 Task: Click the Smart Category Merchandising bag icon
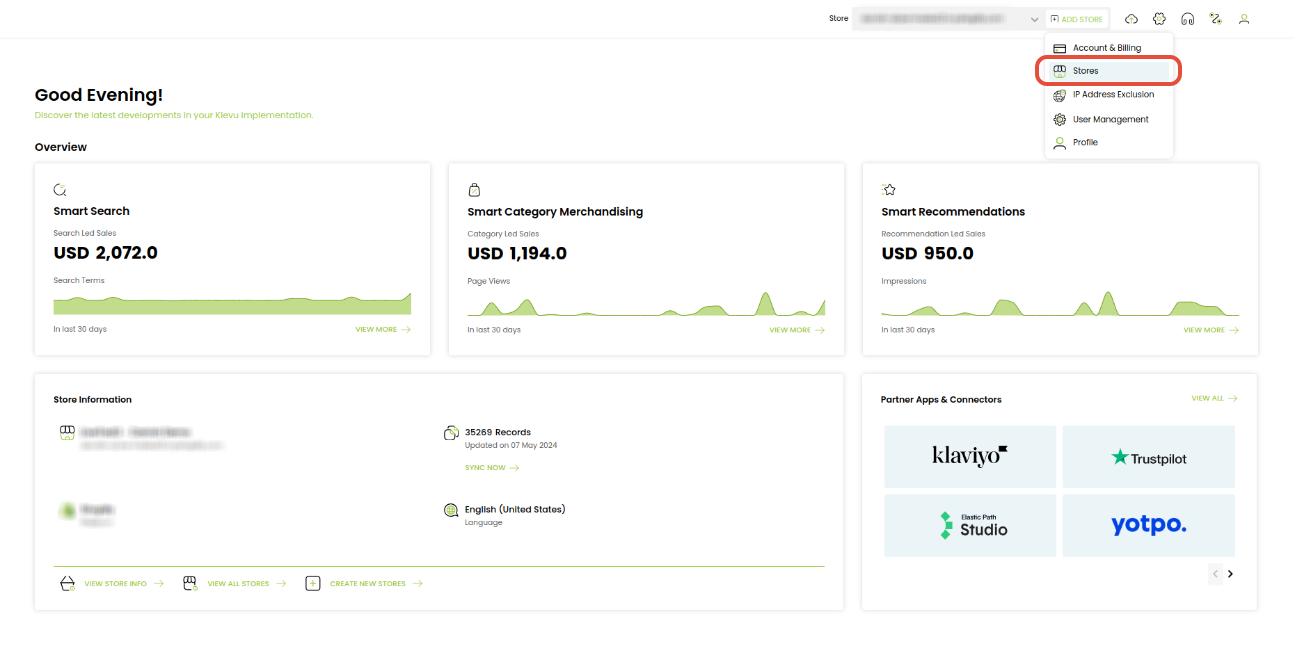click(474, 189)
